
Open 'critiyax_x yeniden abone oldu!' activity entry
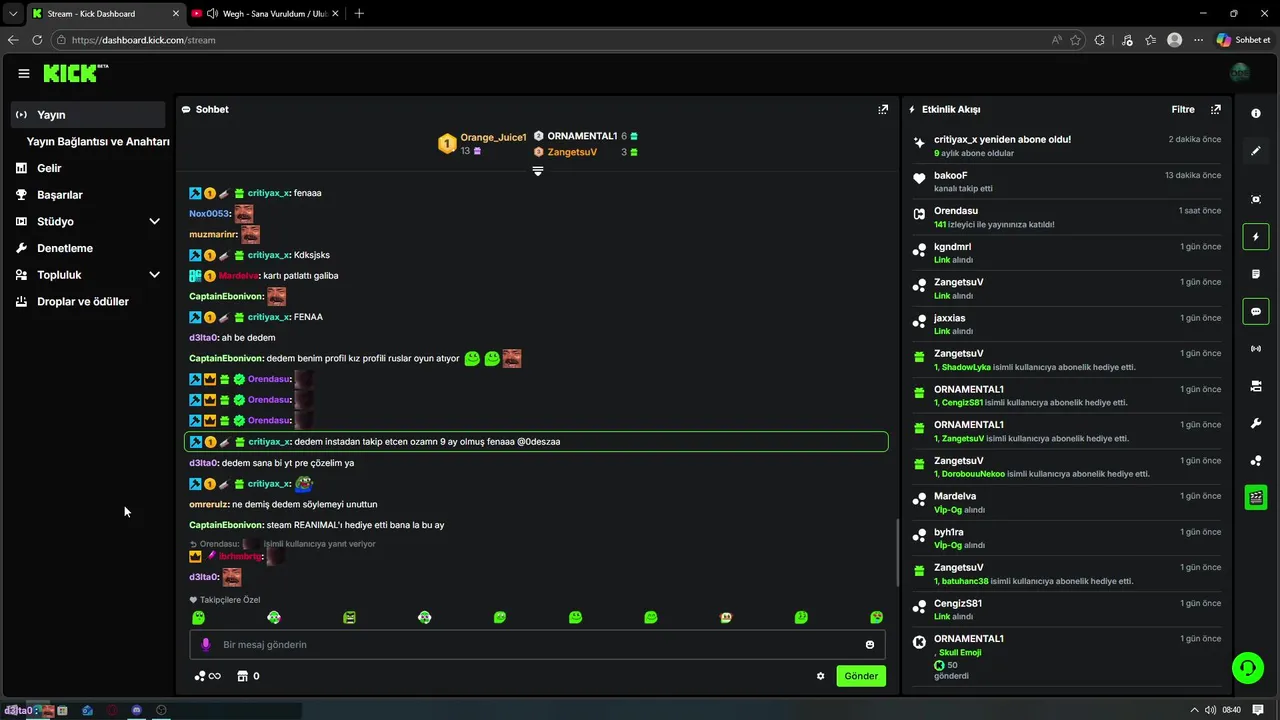pos(1068,146)
